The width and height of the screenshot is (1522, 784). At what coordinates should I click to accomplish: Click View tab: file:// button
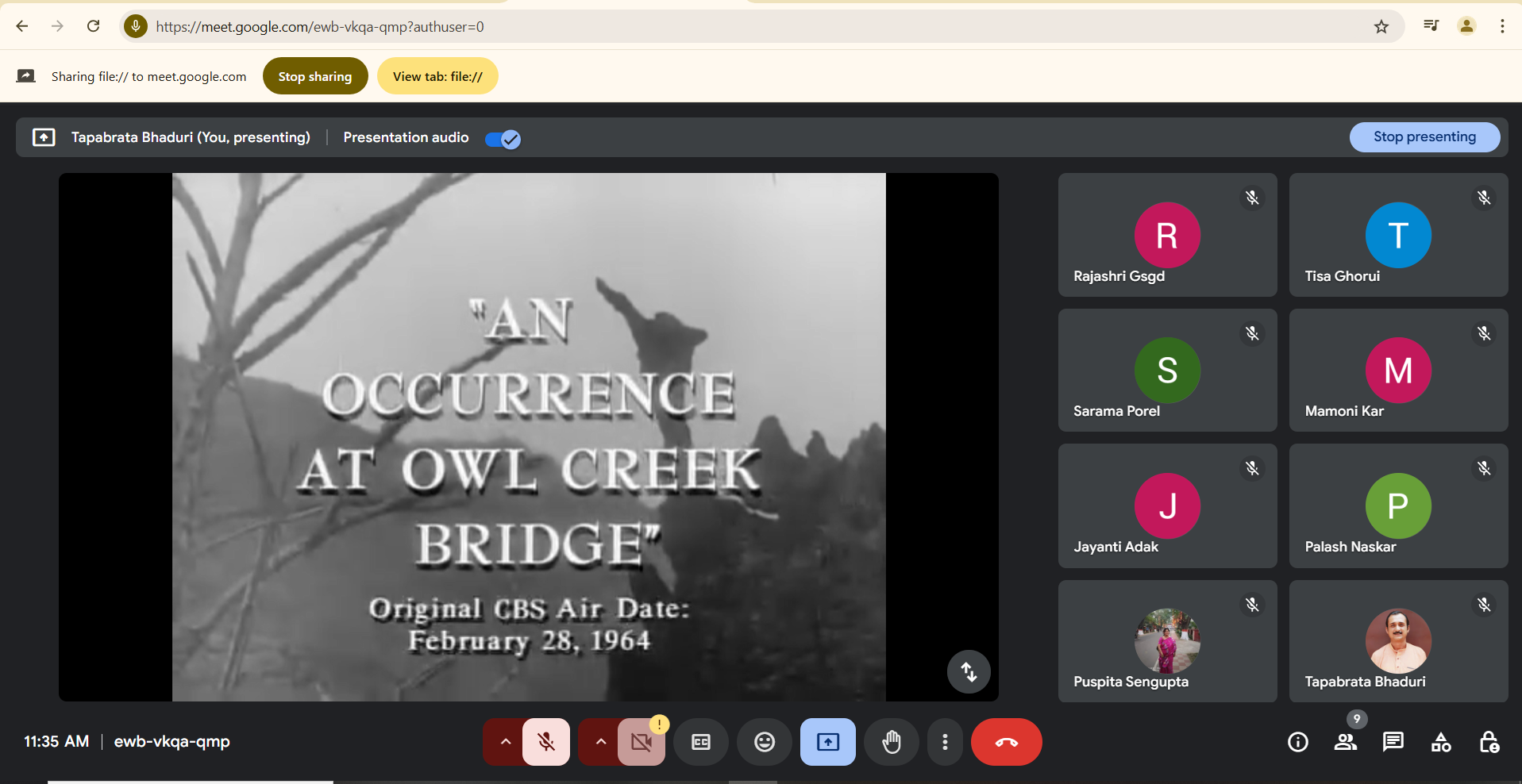(437, 76)
